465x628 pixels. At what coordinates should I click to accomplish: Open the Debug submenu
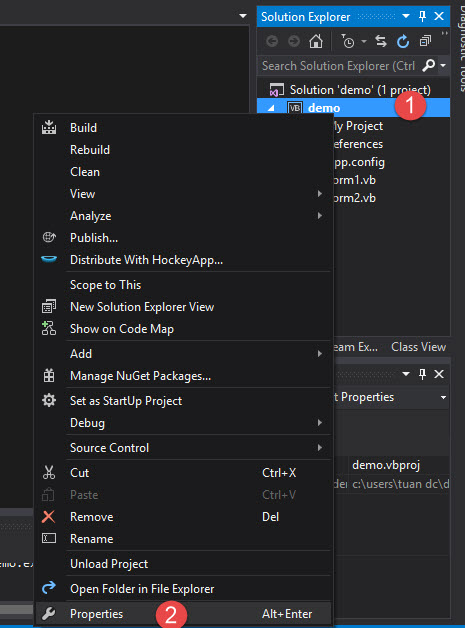tap(185, 423)
